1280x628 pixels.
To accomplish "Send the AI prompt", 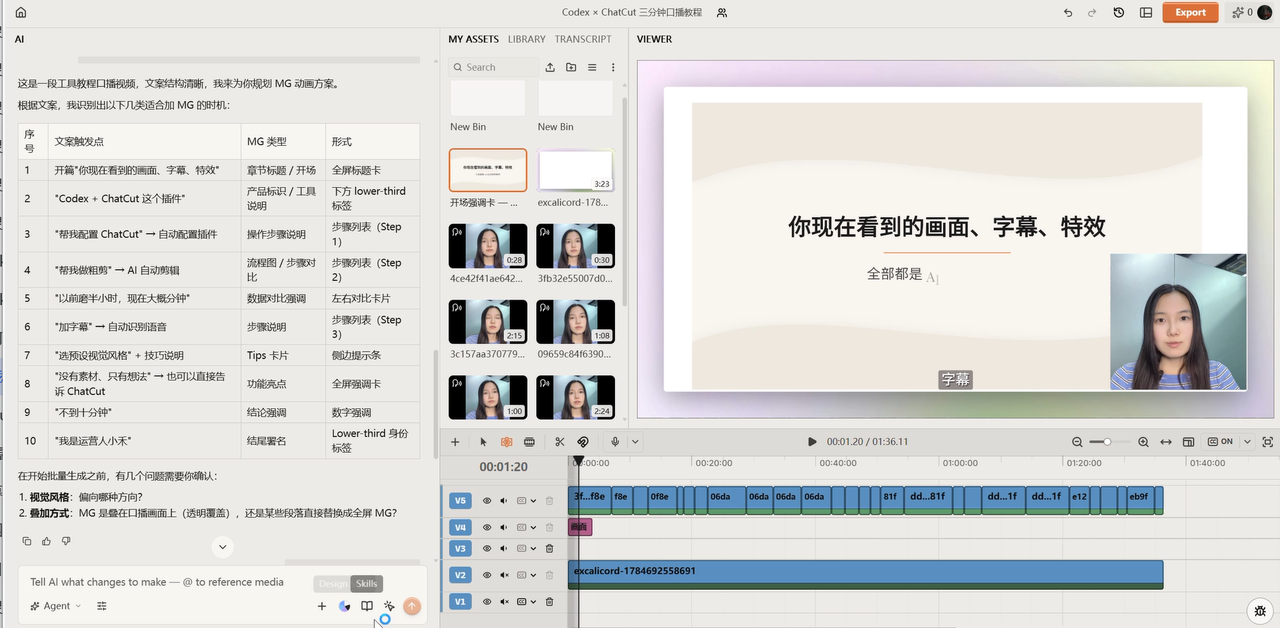I will click(x=411, y=606).
